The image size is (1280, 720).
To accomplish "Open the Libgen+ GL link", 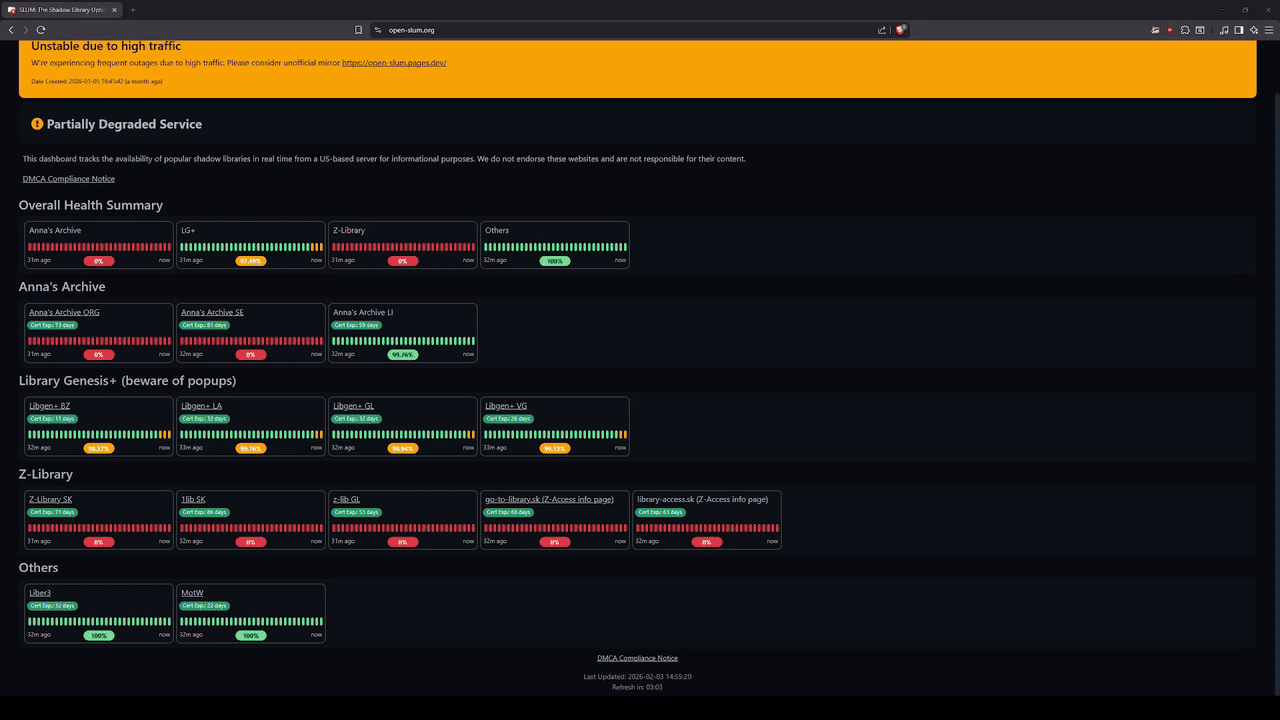I will click(353, 406).
